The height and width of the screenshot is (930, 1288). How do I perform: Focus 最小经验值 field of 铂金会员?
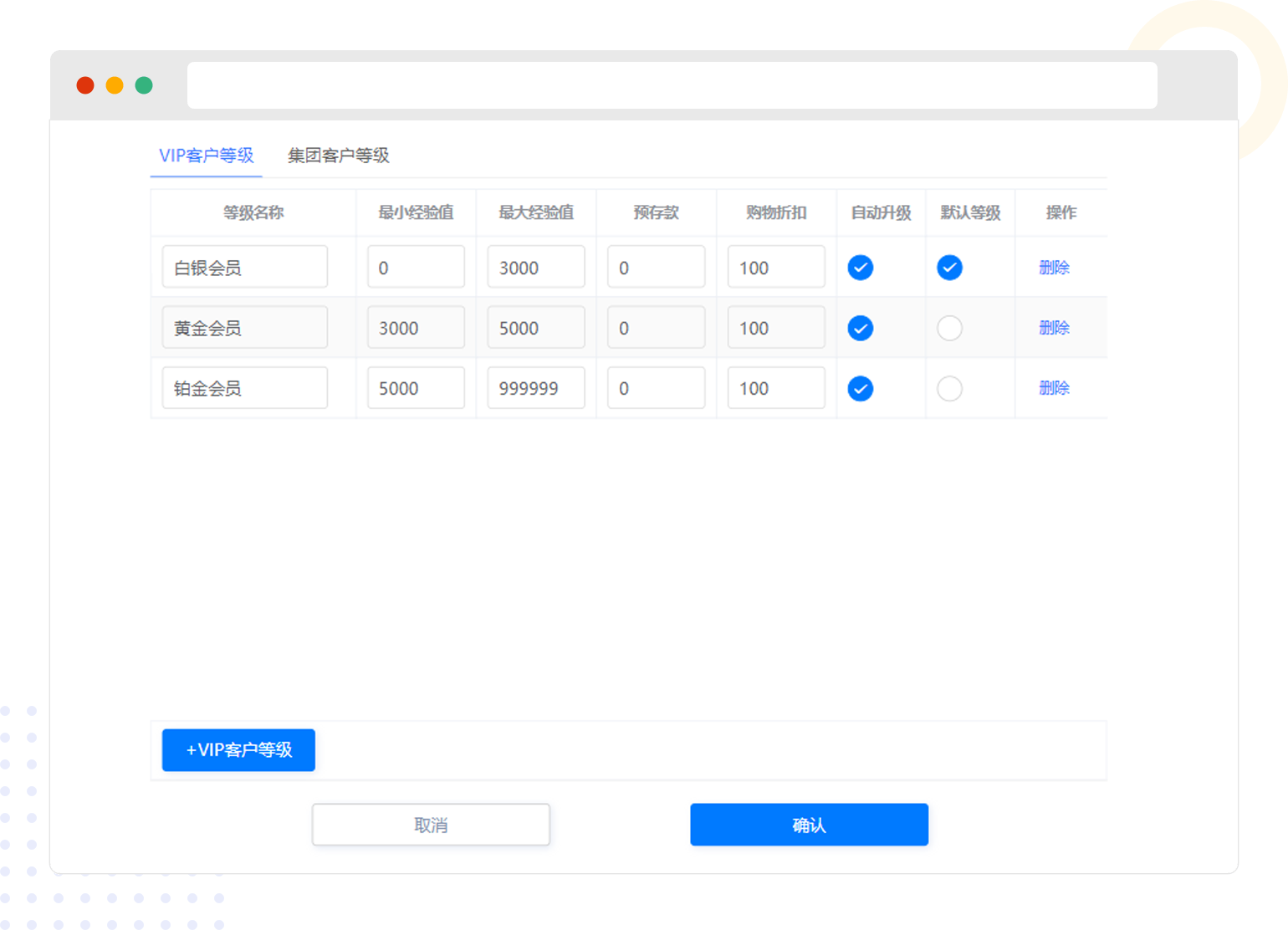(416, 387)
